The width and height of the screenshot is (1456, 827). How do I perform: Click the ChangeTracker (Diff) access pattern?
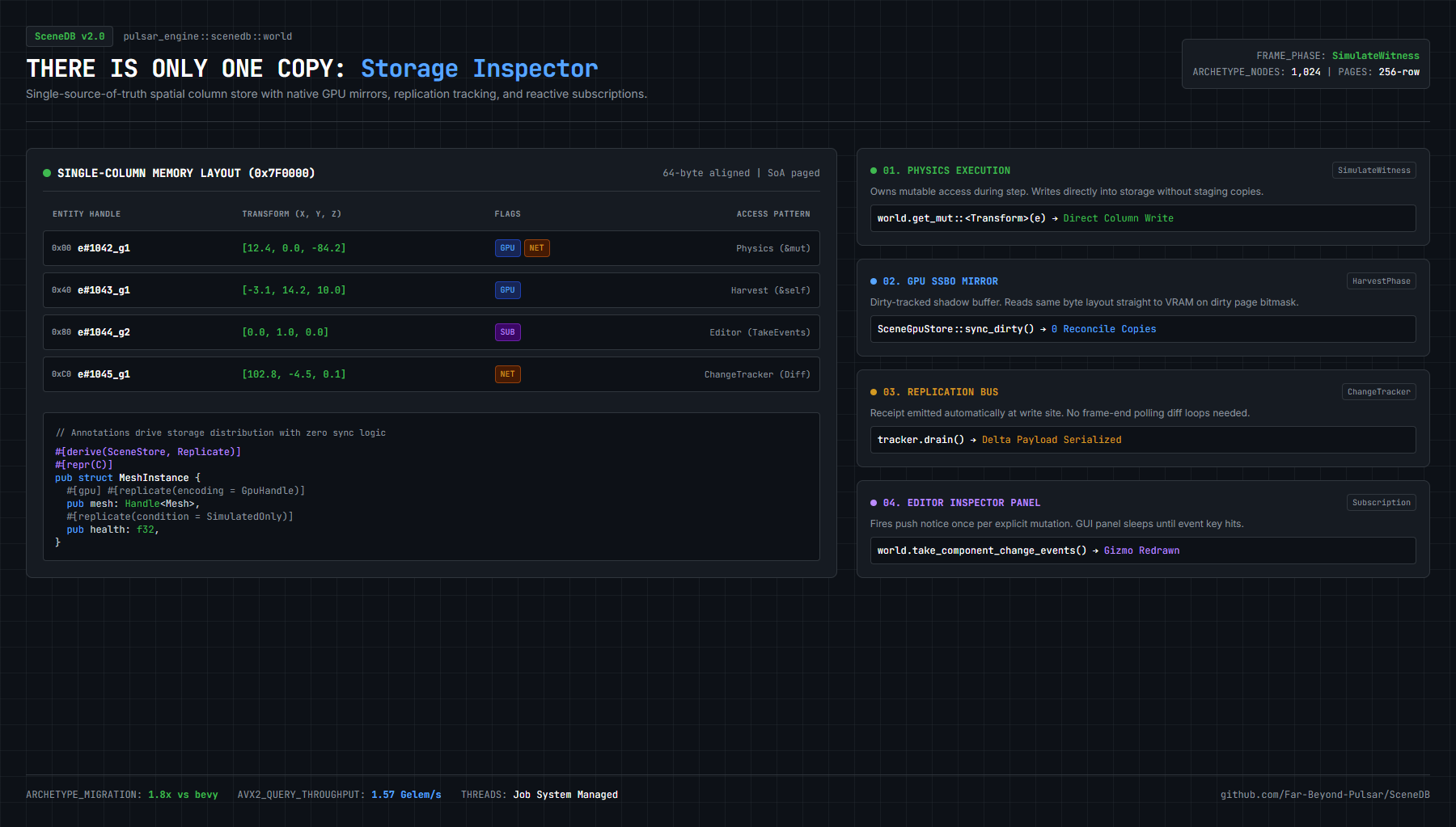pos(757,374)
